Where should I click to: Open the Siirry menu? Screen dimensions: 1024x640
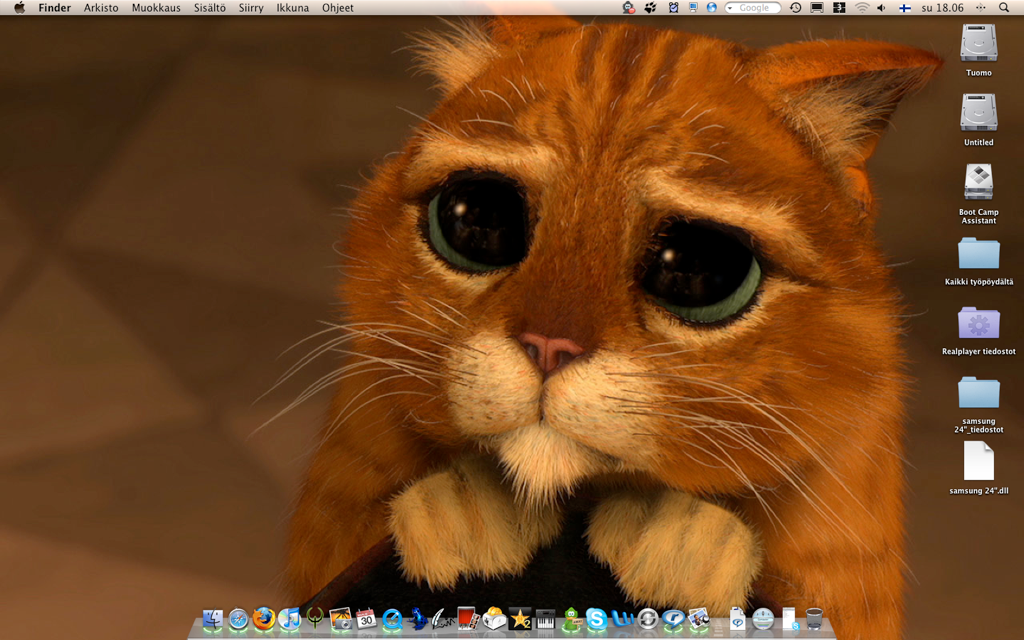pyautogui.click(x=251, y=8)
